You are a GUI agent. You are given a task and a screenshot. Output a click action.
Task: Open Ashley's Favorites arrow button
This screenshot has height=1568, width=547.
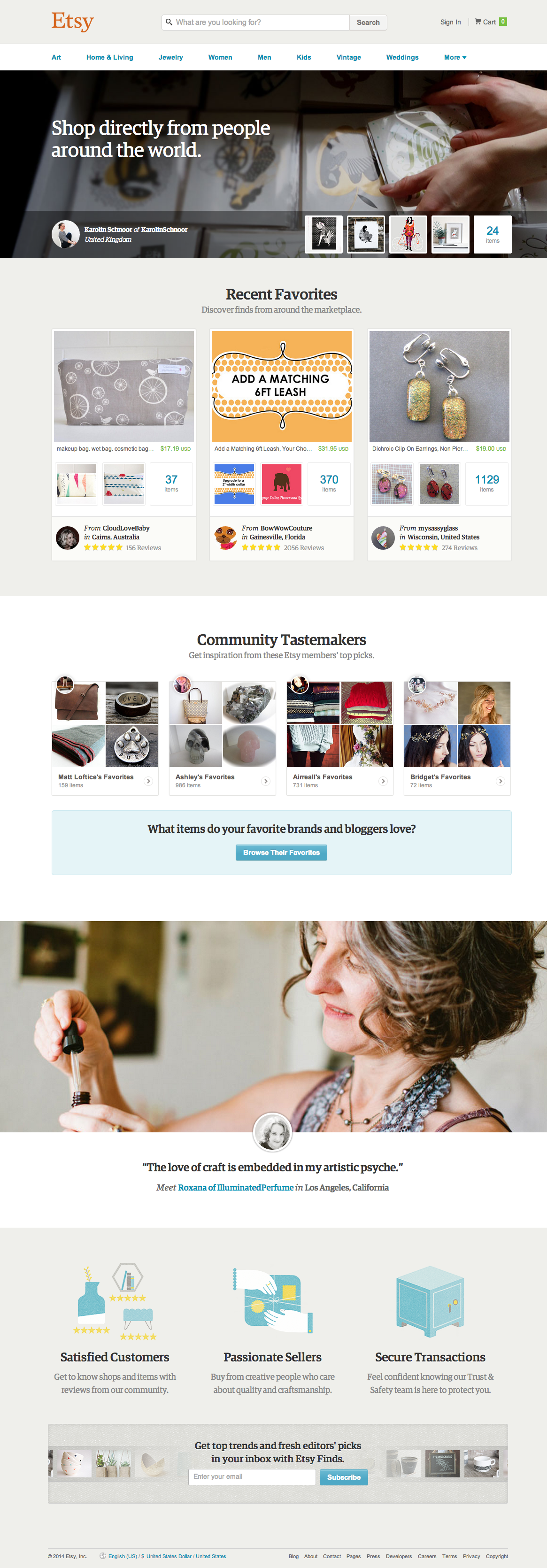pyautogui.click(x=266, y=781)
